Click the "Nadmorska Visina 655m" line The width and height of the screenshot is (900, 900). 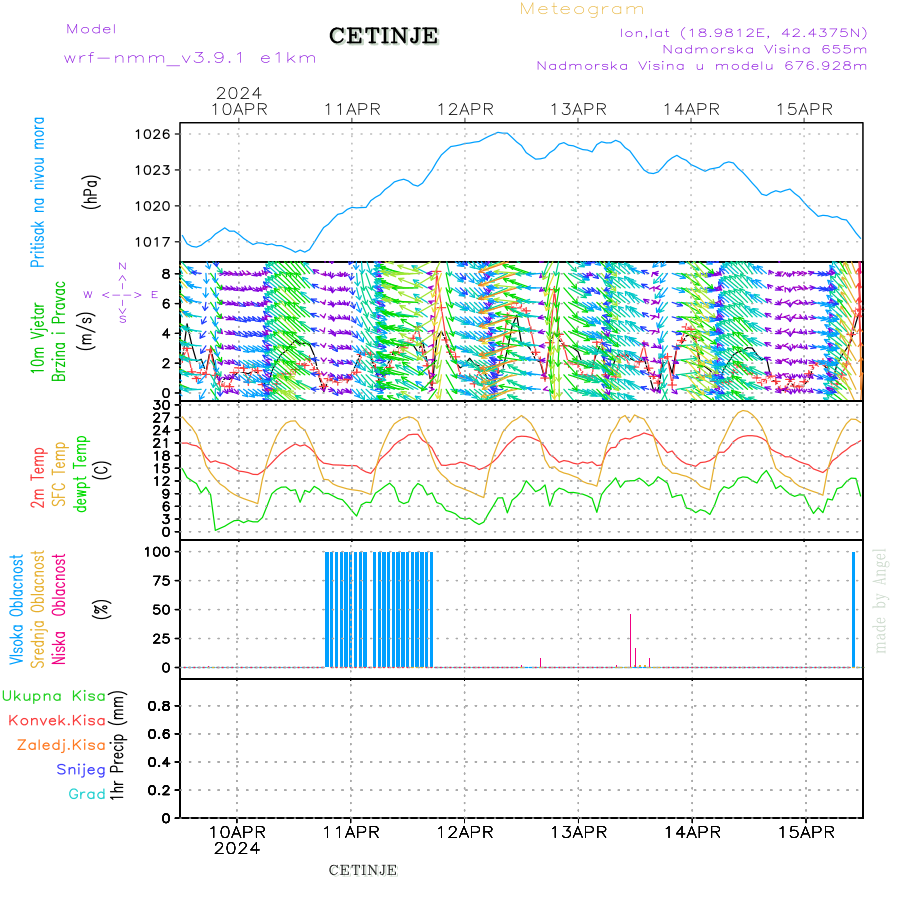point(765,49)
